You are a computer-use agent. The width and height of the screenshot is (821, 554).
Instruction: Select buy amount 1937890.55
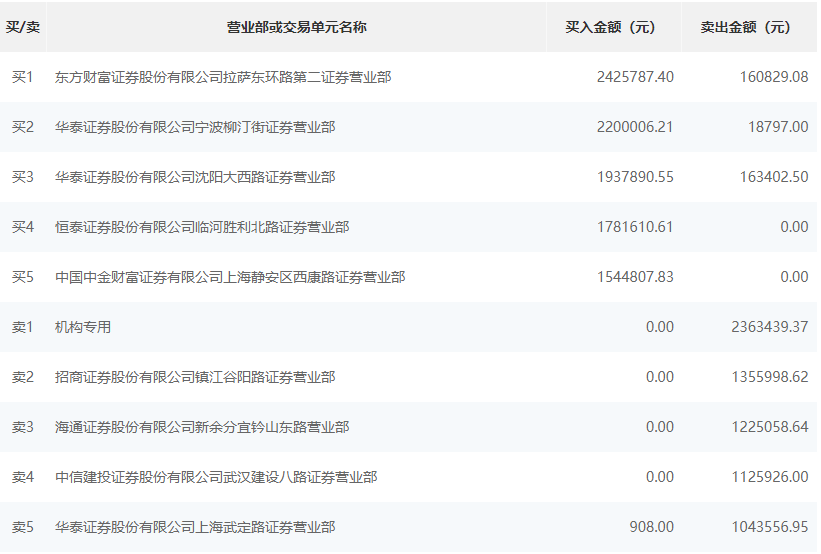point(635,177)
